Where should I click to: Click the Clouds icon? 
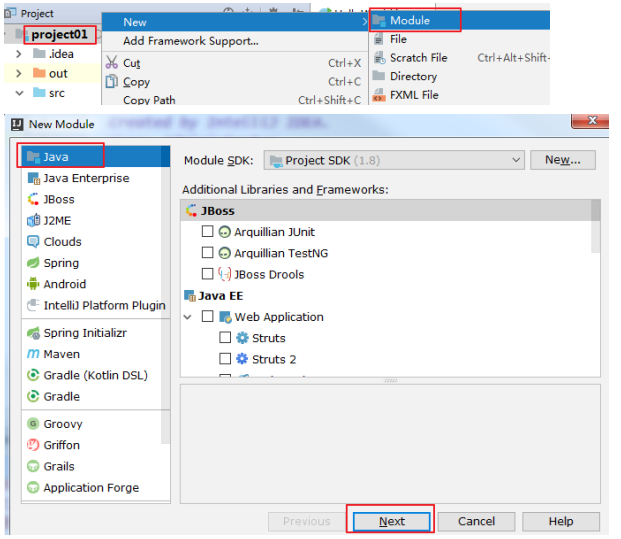pyautogui.click(x=33, y=242)
